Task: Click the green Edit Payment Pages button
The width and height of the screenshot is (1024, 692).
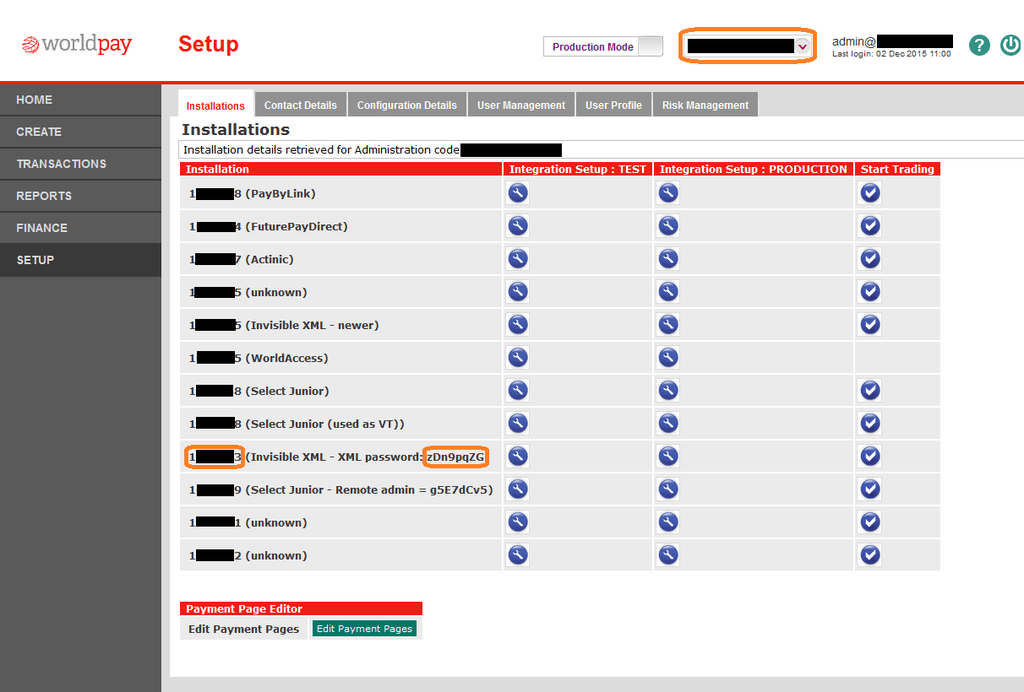Action: [364, 629]
